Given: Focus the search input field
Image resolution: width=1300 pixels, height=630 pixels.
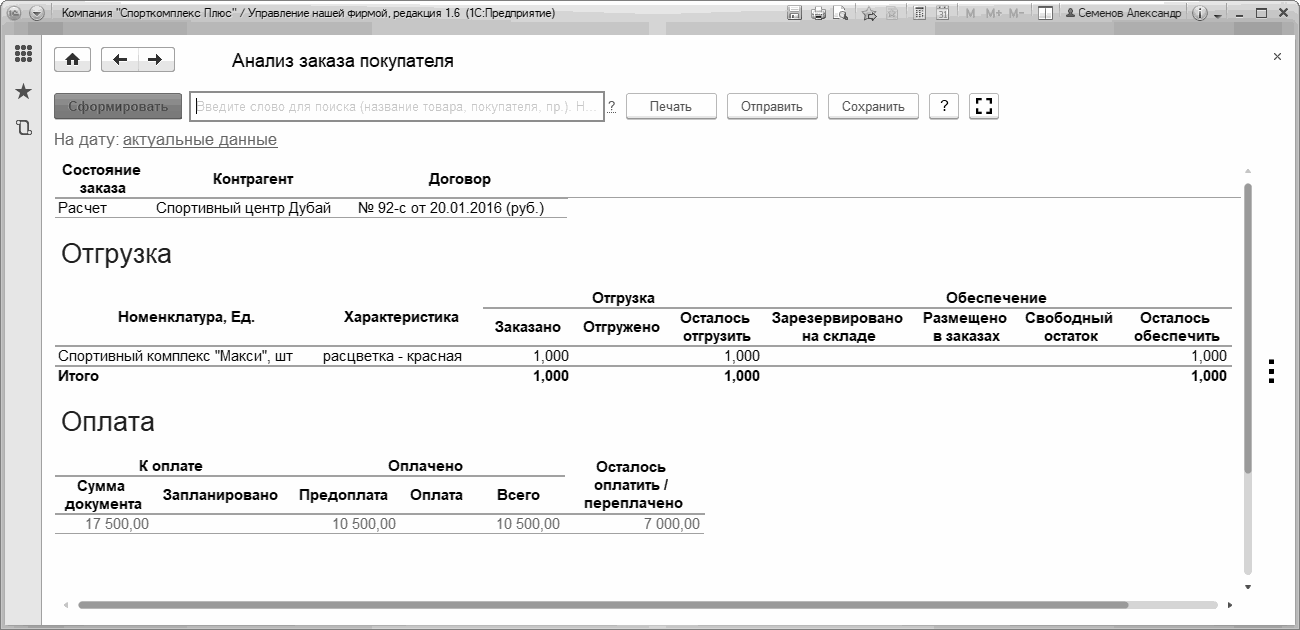Looking at the screenshot, I should [x=397, y=106].
